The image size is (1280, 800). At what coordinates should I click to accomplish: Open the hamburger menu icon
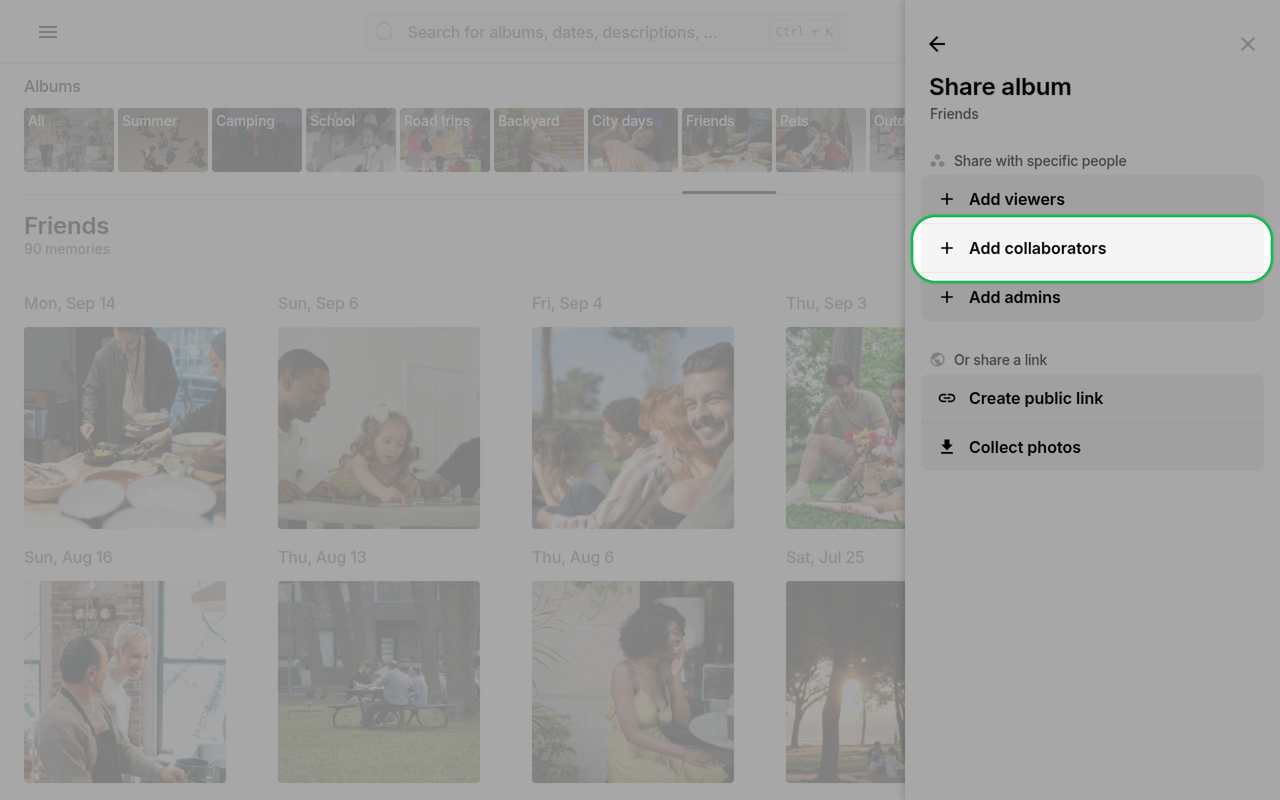point(47,32)
